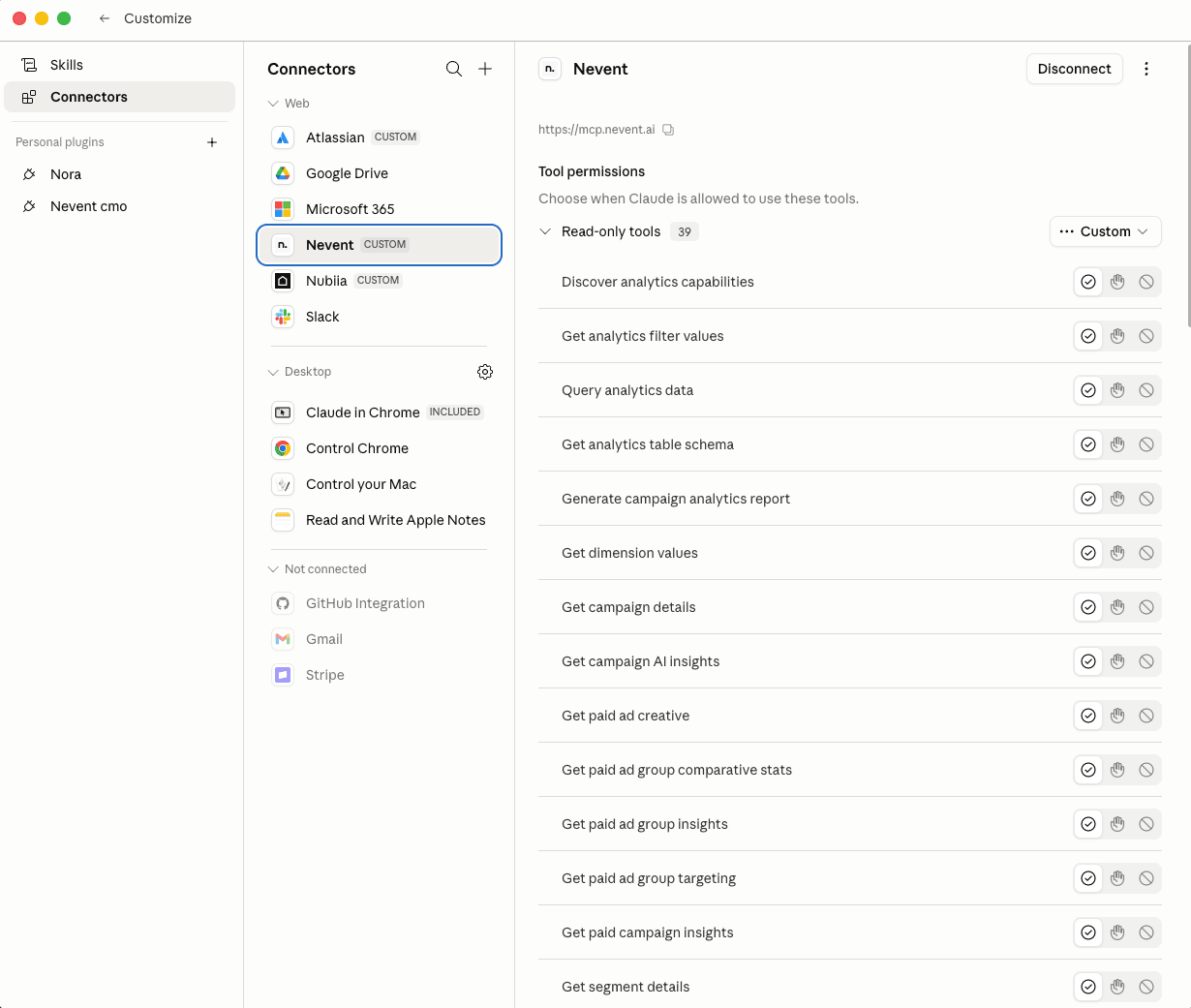Set Get analytics table schema to needs approval
This screenshot has height=1008, width=1191.
tap(1117, 444)
